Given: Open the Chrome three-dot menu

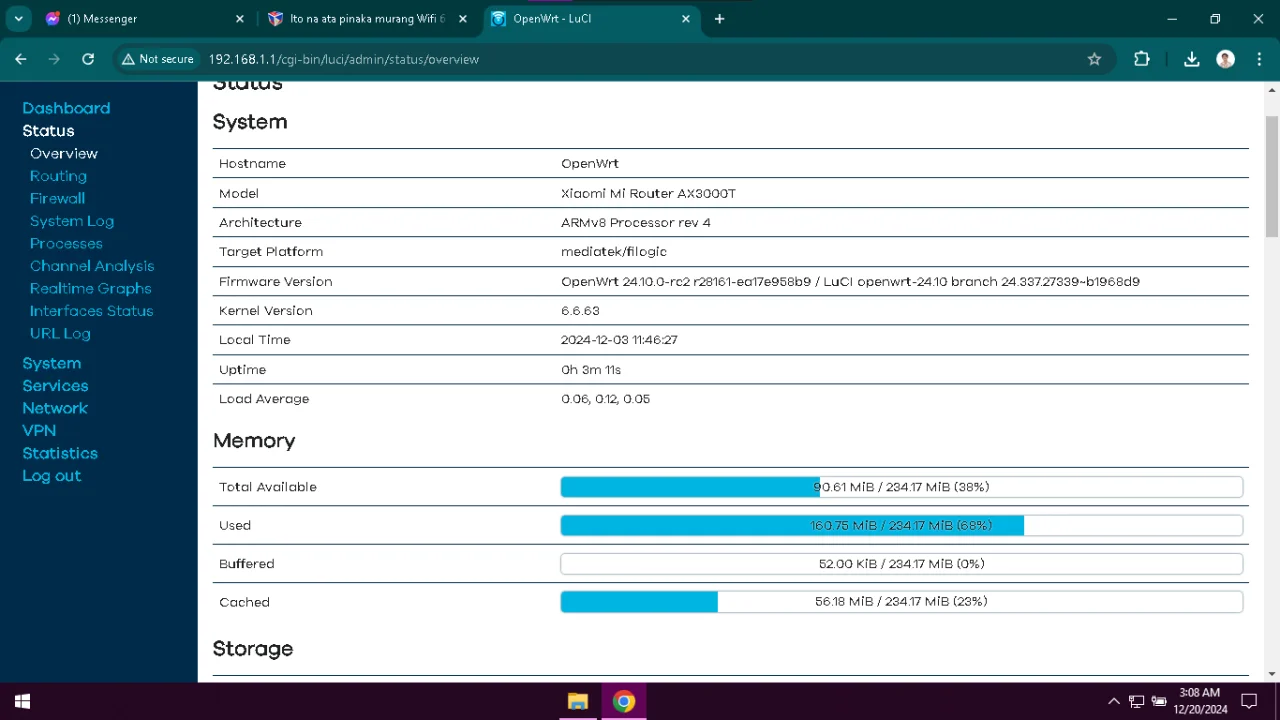Looking at the screenshot, I should click(x=1258, y=59).
